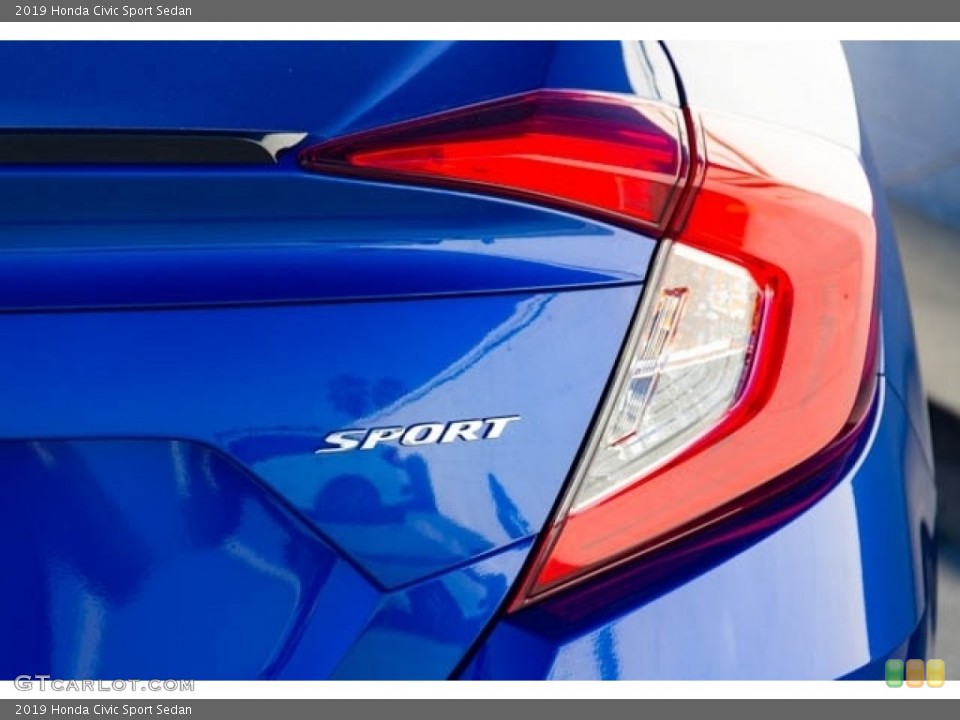Click the green square in the corner

894,673
